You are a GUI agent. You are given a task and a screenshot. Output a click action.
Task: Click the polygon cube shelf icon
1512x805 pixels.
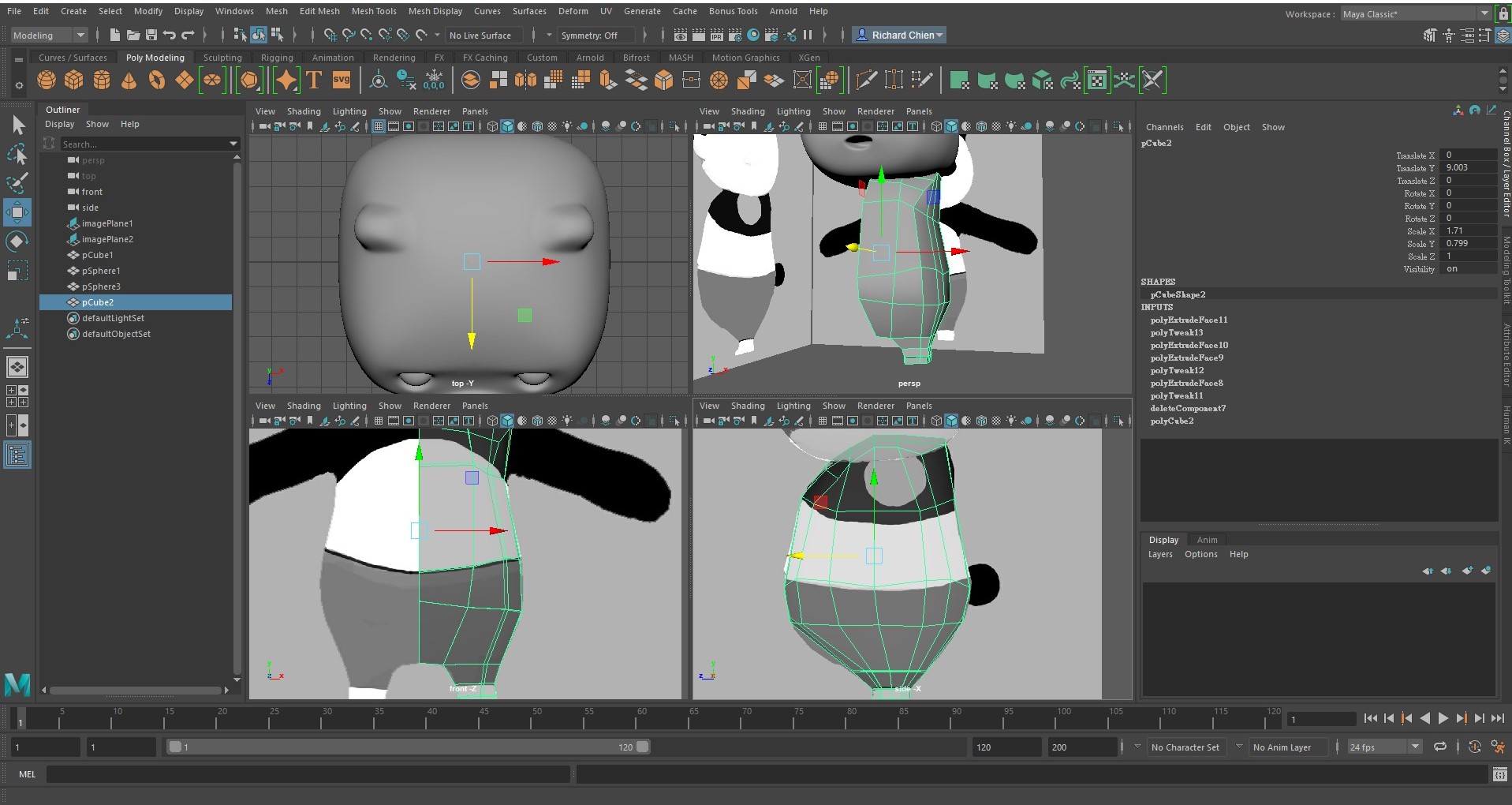click(x=74, y=80)
